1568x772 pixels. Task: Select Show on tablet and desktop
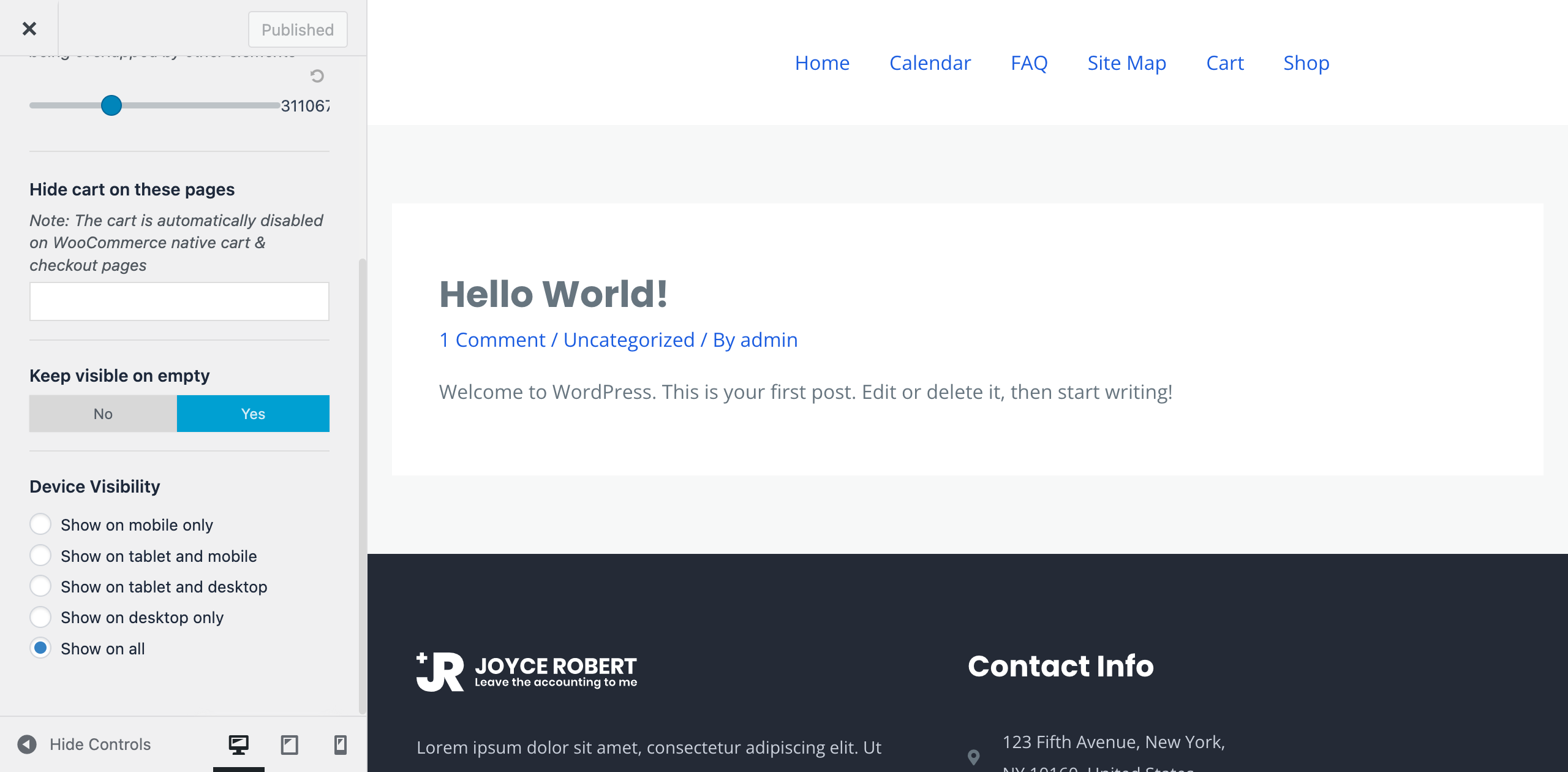click(40, 586)
